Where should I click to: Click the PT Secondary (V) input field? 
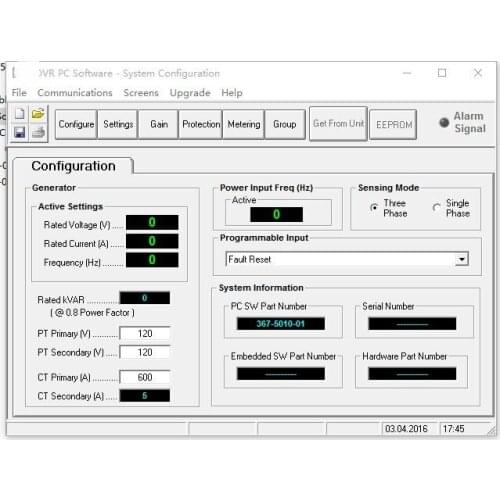(145, 352)
